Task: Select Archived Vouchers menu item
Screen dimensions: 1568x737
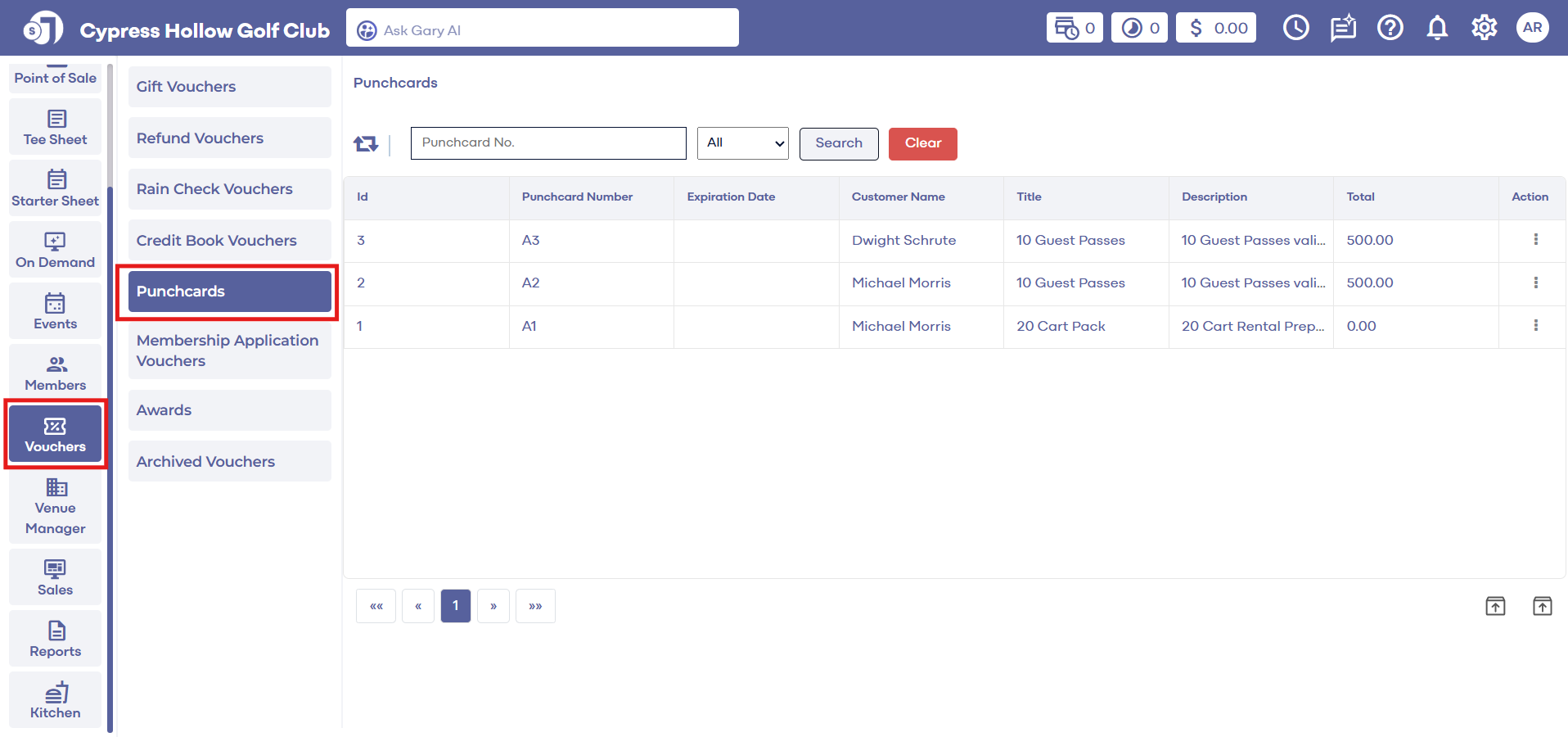Action: (229, 462)
